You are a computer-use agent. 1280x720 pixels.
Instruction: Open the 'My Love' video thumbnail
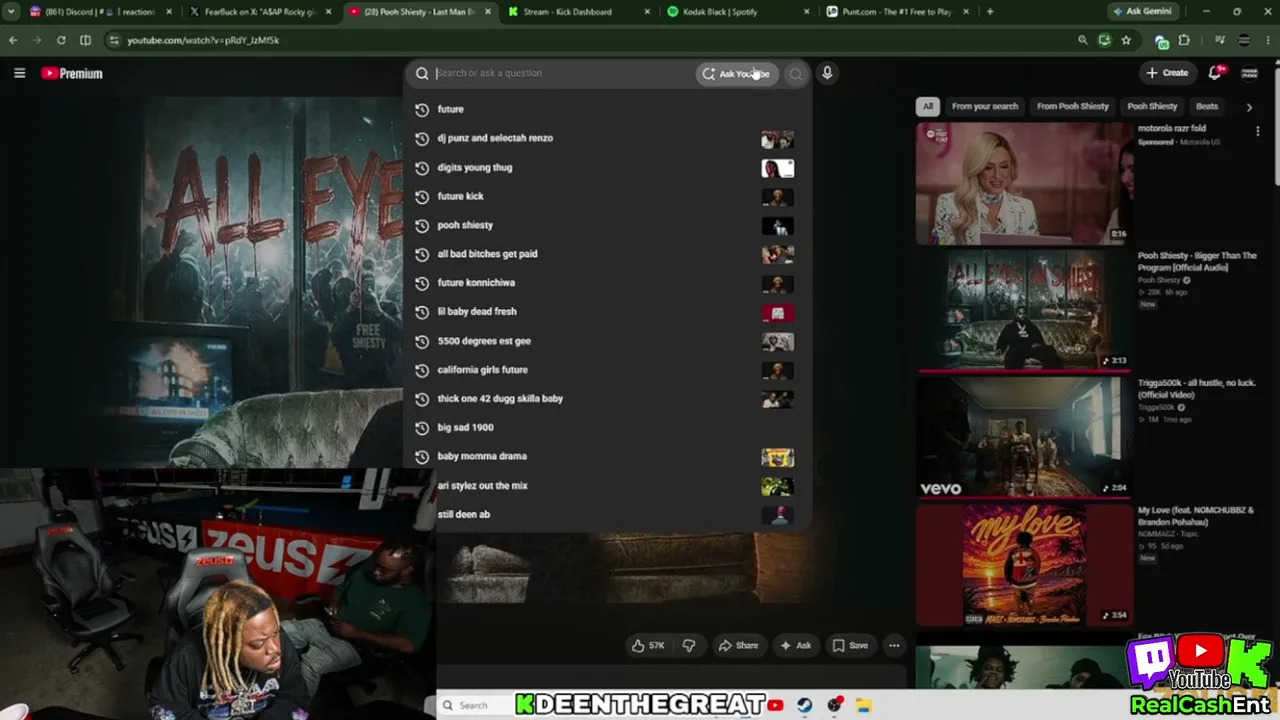(1022, 565)
